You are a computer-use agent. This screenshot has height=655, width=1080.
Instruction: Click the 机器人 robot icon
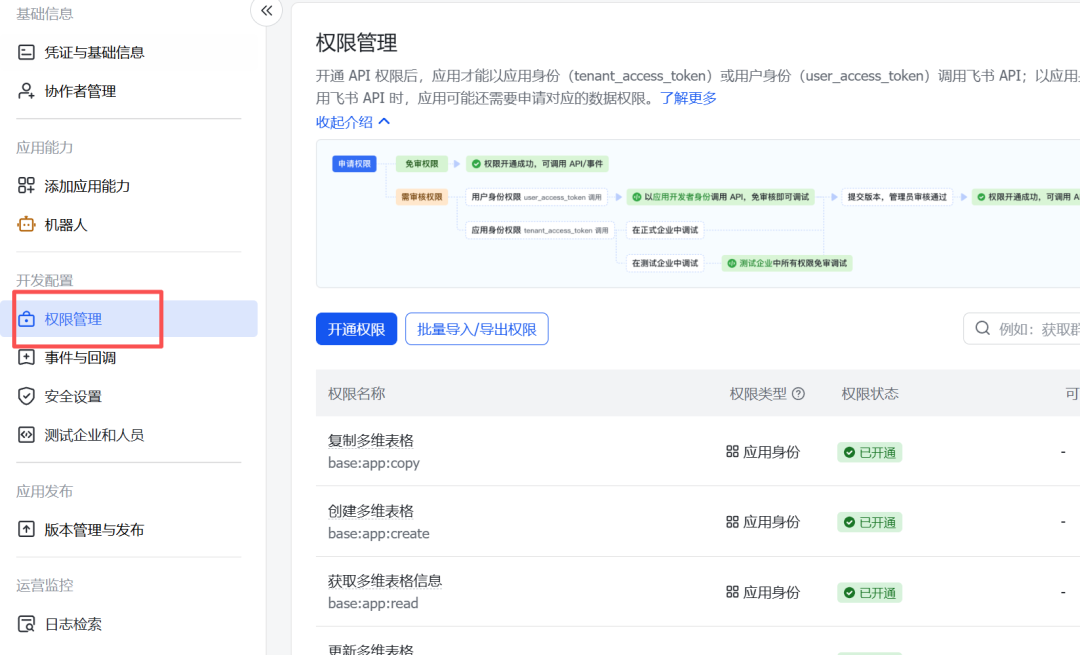pyautogui.click(x=27, y=225)
